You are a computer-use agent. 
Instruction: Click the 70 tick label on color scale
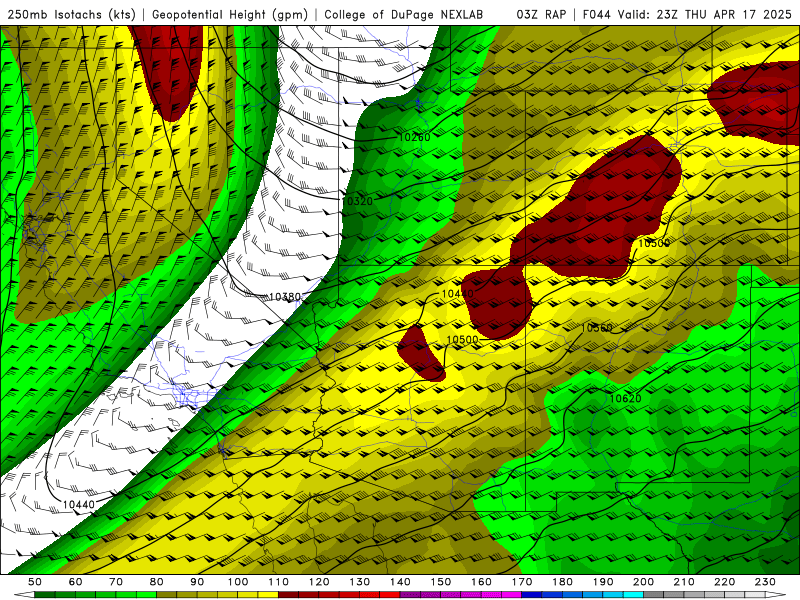116,582
